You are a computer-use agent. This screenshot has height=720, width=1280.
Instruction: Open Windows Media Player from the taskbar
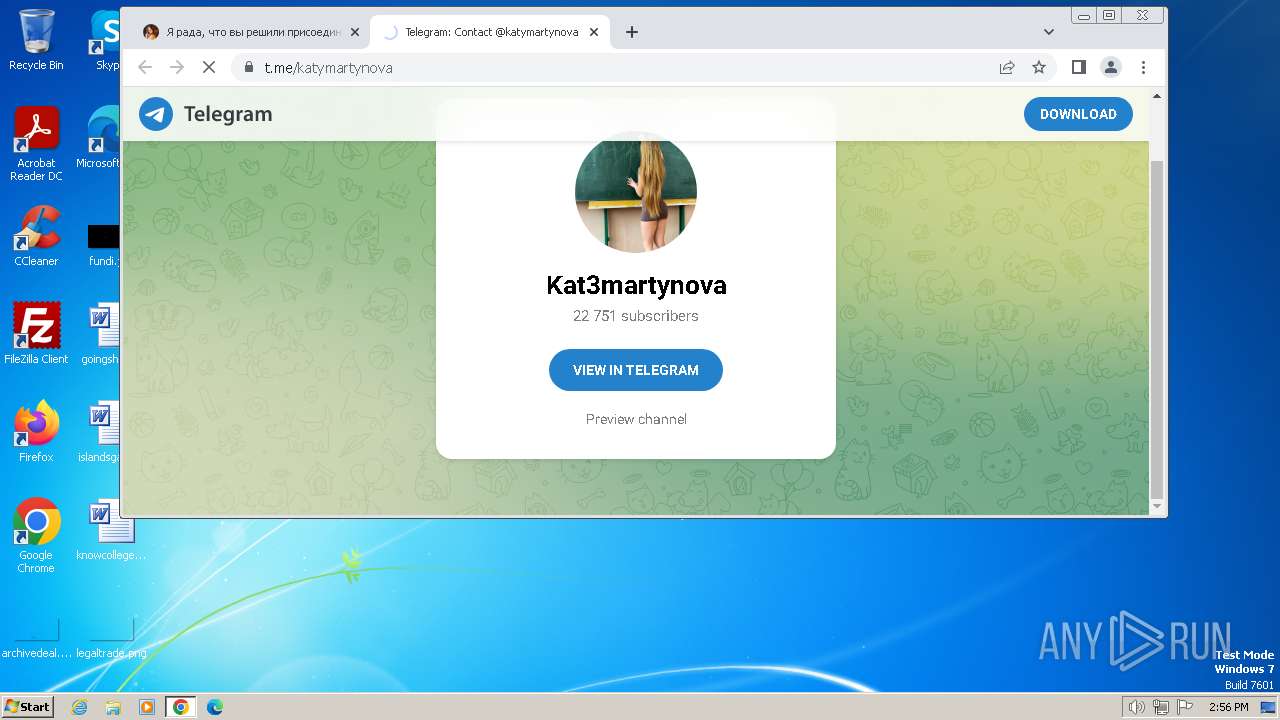pos(147,707)
